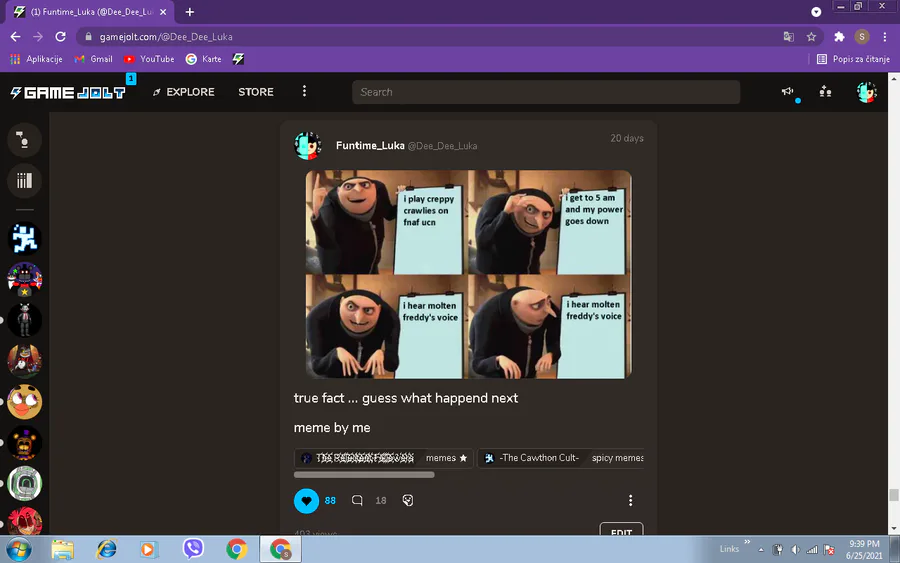Open the Karte bookmark
Viewport: 900px width, 563px height.
[x=204, y=59]
